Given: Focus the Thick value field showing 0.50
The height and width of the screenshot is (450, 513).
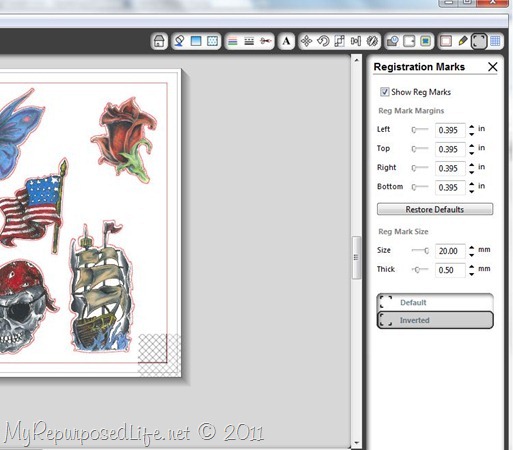Looking at the screenshot, I should (450, 270).
